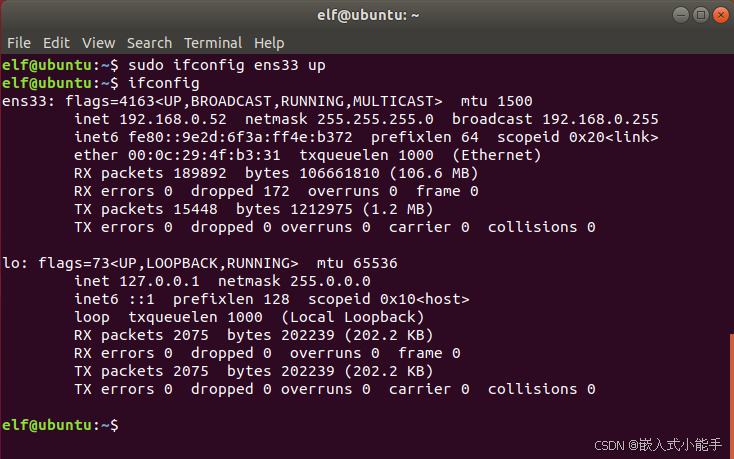Click loopback address 127.0.0.1
The image size is (734, 459).
(x=159, y=281)
